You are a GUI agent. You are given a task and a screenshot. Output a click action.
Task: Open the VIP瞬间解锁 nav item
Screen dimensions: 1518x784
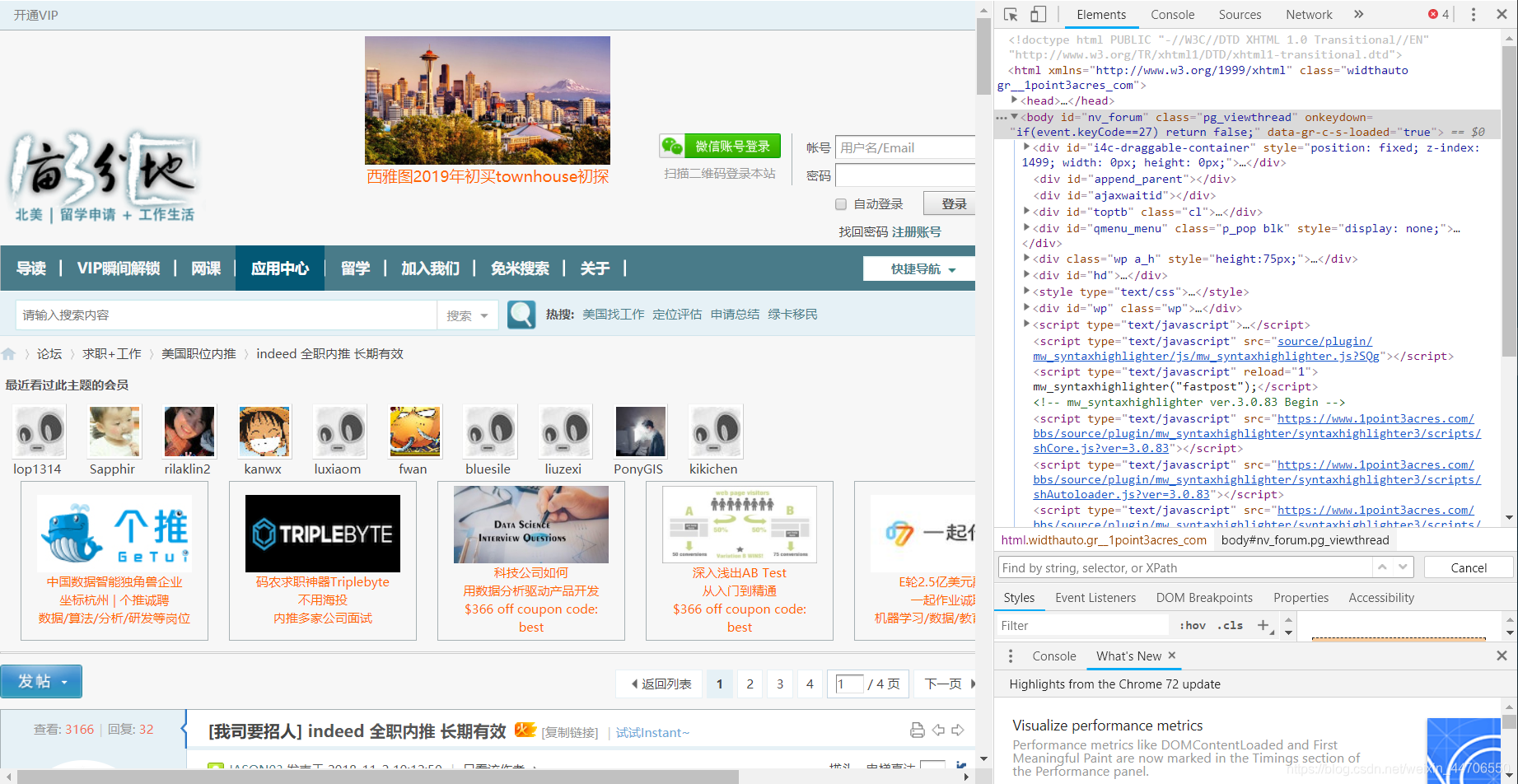tap(119, 268)
